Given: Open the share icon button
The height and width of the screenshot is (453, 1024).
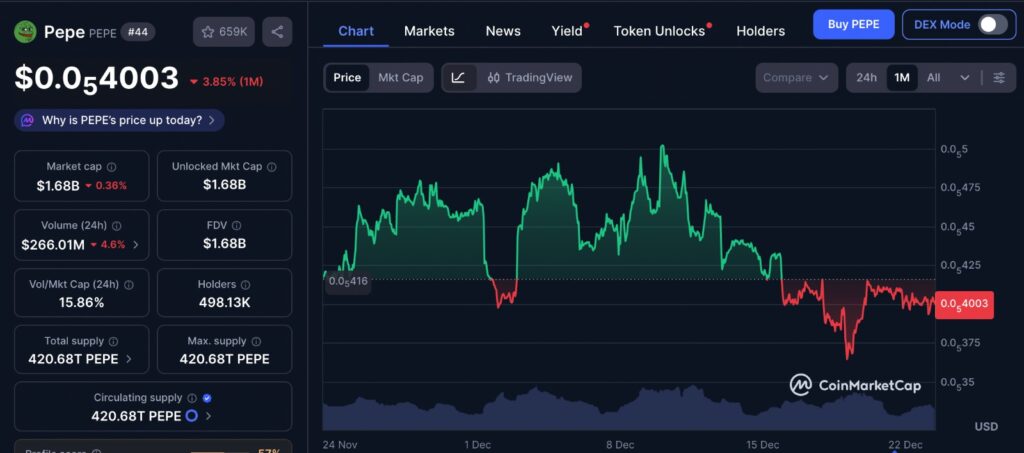Looking at the screenshot, I should pos(277,31).
